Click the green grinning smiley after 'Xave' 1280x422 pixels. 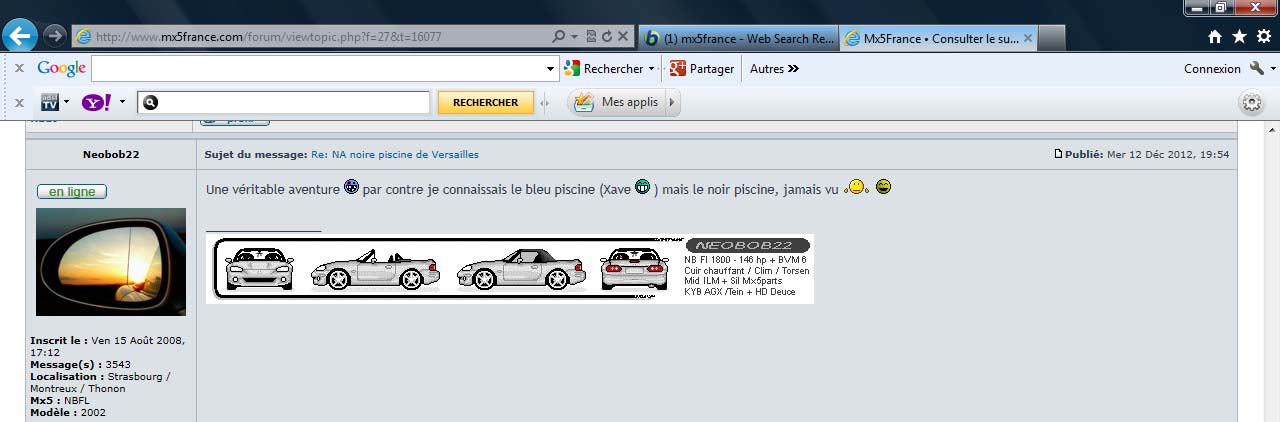tap(642, 186)
